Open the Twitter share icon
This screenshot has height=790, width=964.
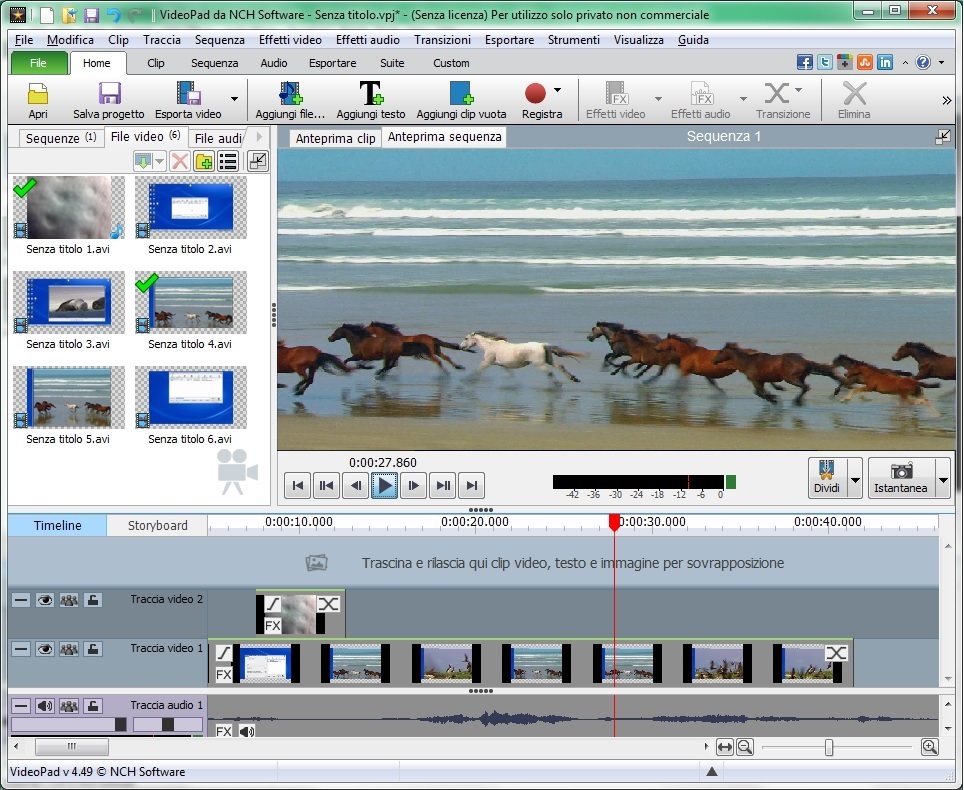point(824,62)
